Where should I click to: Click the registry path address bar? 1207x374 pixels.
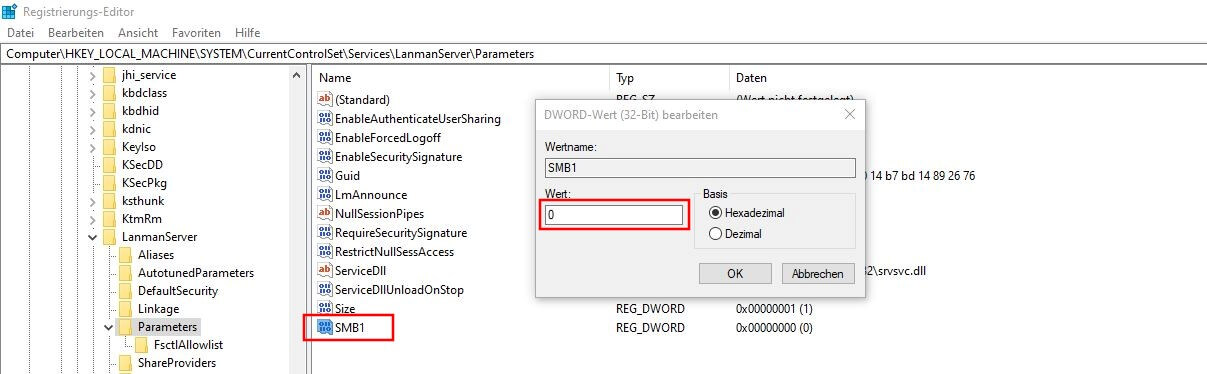pyautogui.click(x=603, y=53)
